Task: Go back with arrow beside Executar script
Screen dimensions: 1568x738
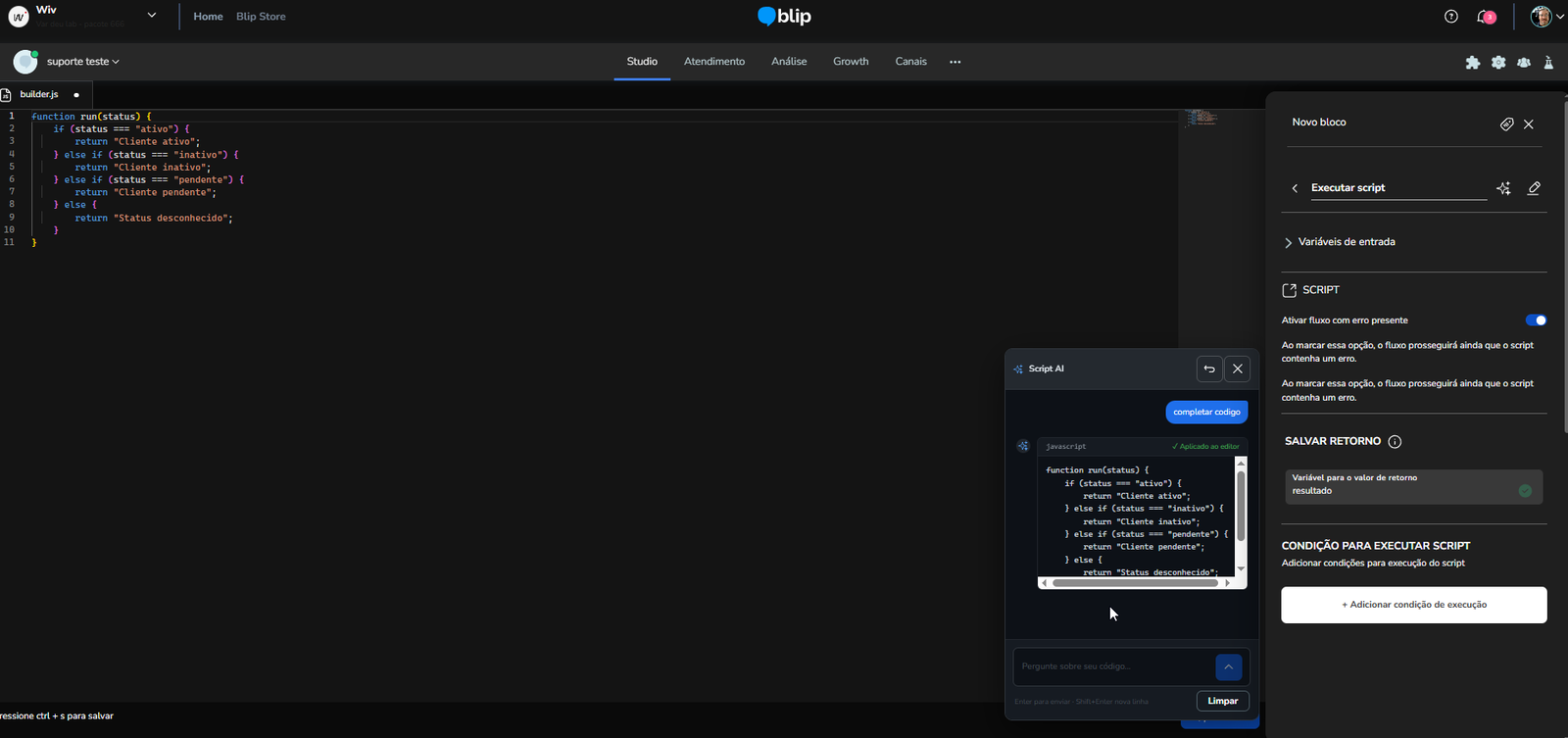Action: tap(1295, 188)
